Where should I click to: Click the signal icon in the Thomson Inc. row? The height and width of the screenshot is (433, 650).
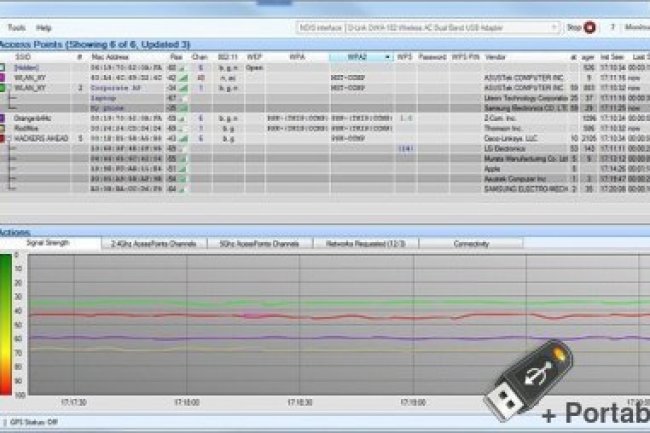(x=183, y=129)
